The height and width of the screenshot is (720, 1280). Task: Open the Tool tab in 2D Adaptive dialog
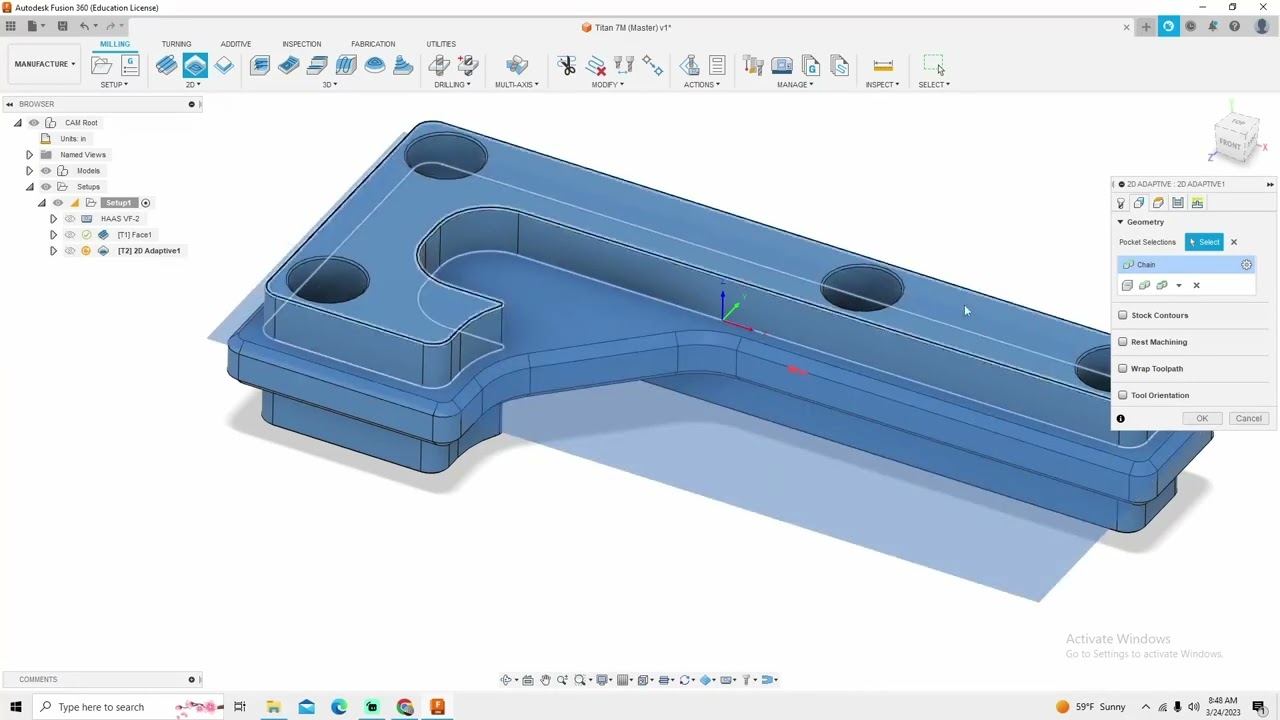tap(1121, 203)
